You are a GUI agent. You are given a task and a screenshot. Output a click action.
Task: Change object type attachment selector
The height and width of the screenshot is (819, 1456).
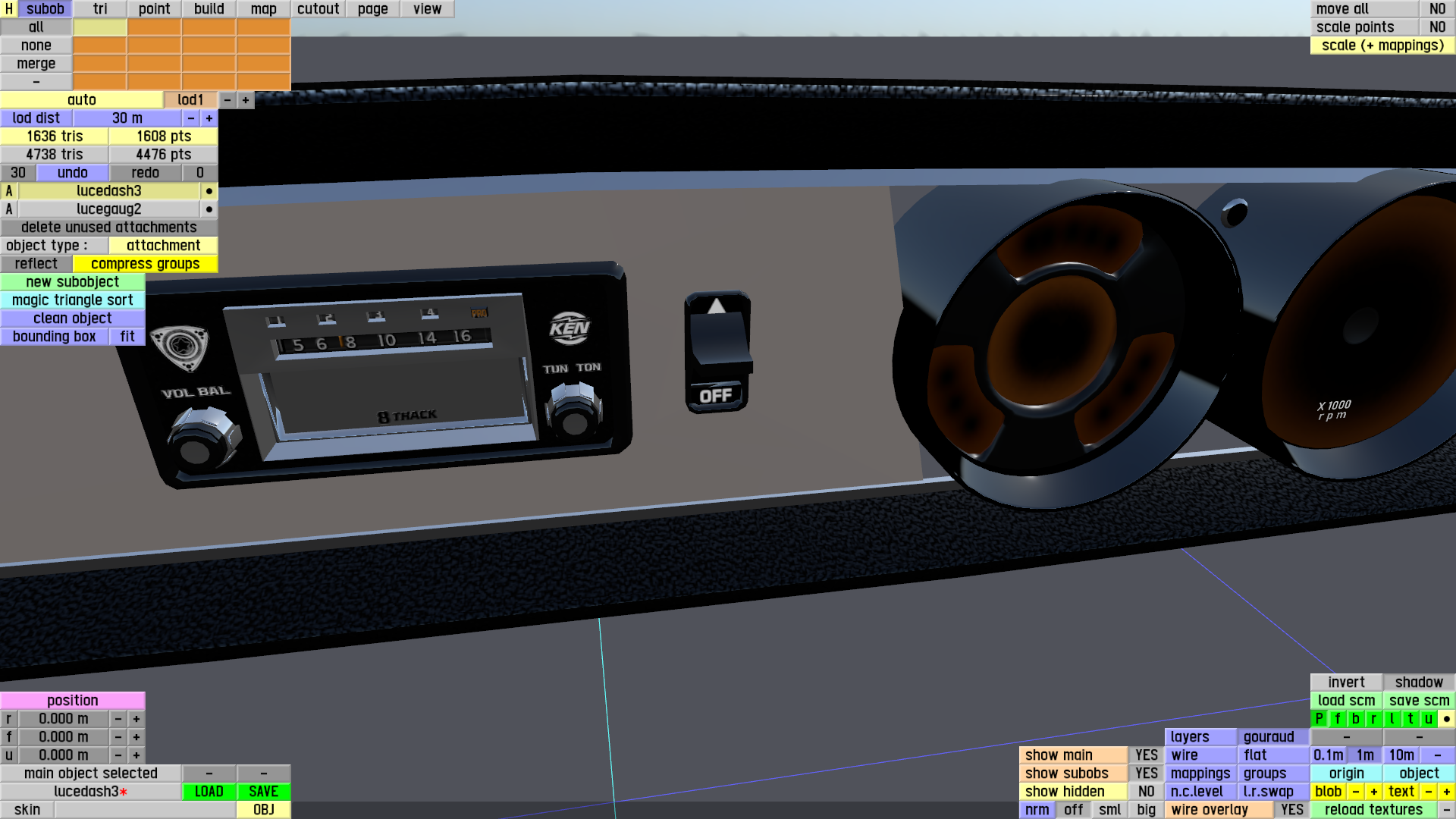(x=163, y=246)
